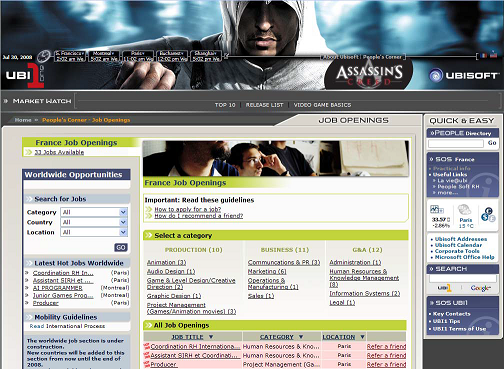Open How to apply for a job link

click(188, 209)
